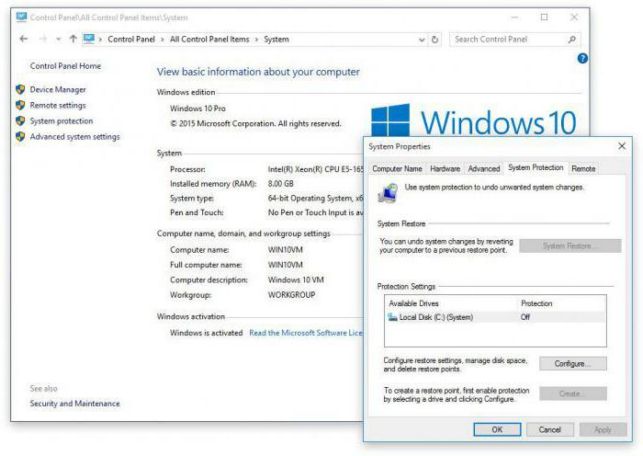Open System protection link

[61, 121]
